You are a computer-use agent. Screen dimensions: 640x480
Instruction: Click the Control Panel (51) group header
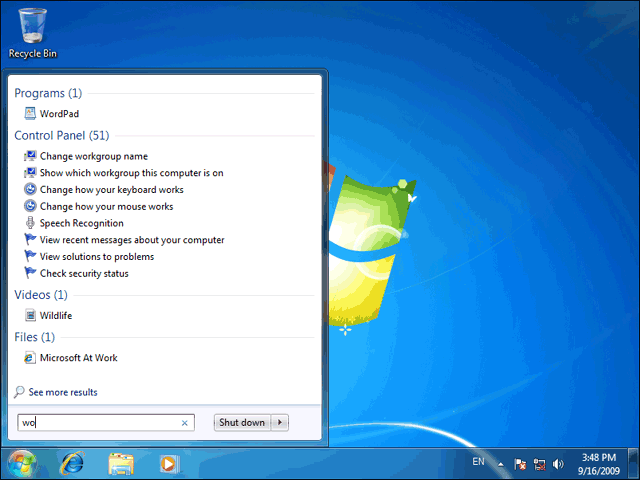[x=62, y=136]
